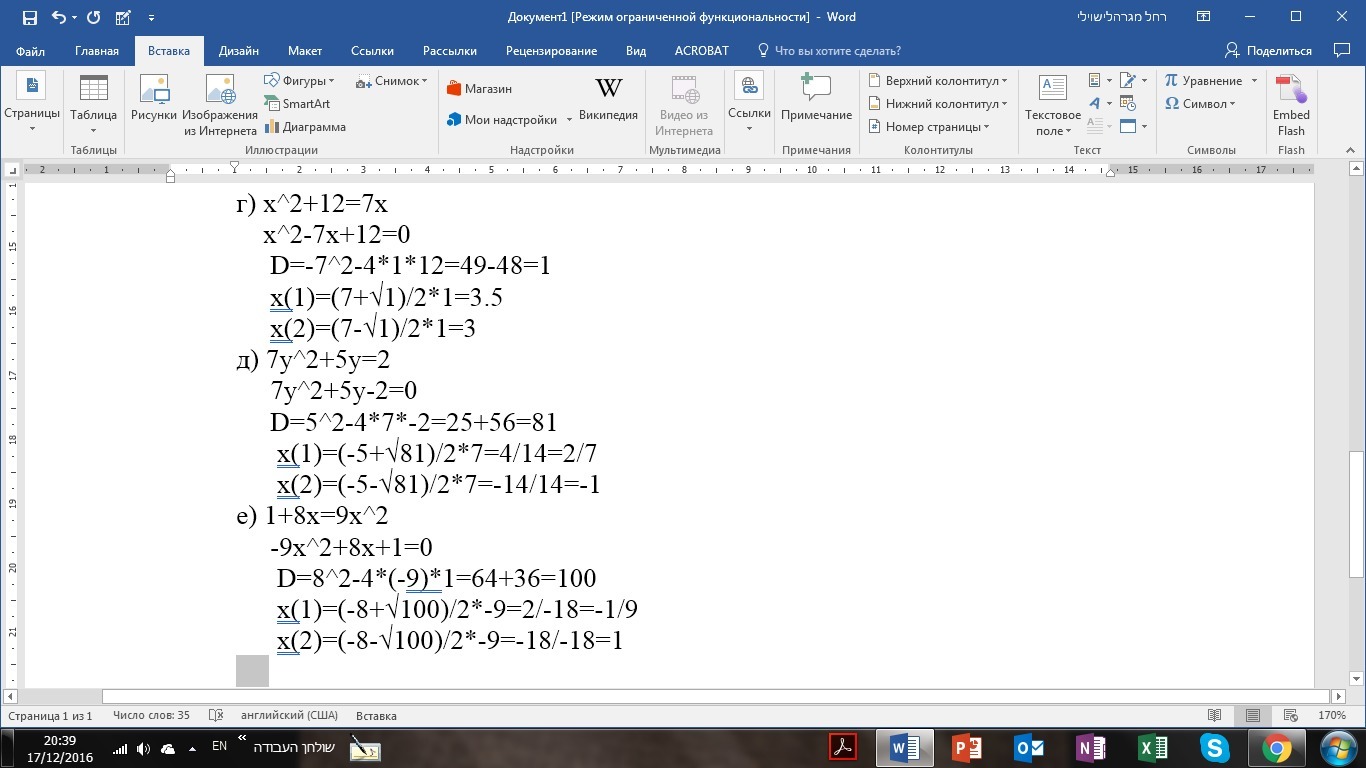
Task: Click the Страница 1 из 1 status indicator
Action: (50, 716)
